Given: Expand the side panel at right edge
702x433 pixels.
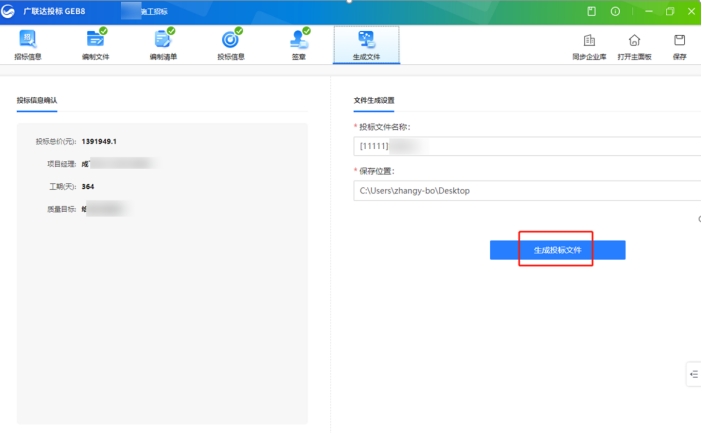Looking at the screenshot, I should pyautogui.click(x=694, y=374).
